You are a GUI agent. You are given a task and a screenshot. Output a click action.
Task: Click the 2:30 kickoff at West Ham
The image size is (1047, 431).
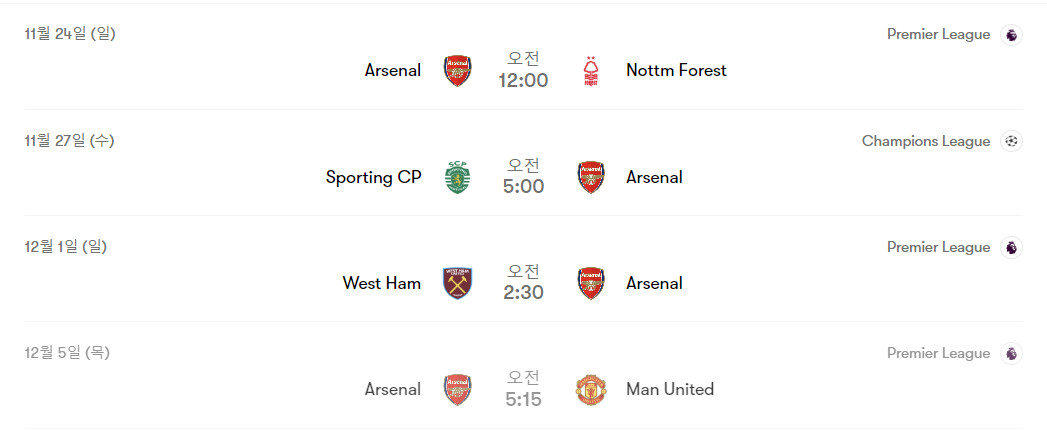[x=523, y=293]
